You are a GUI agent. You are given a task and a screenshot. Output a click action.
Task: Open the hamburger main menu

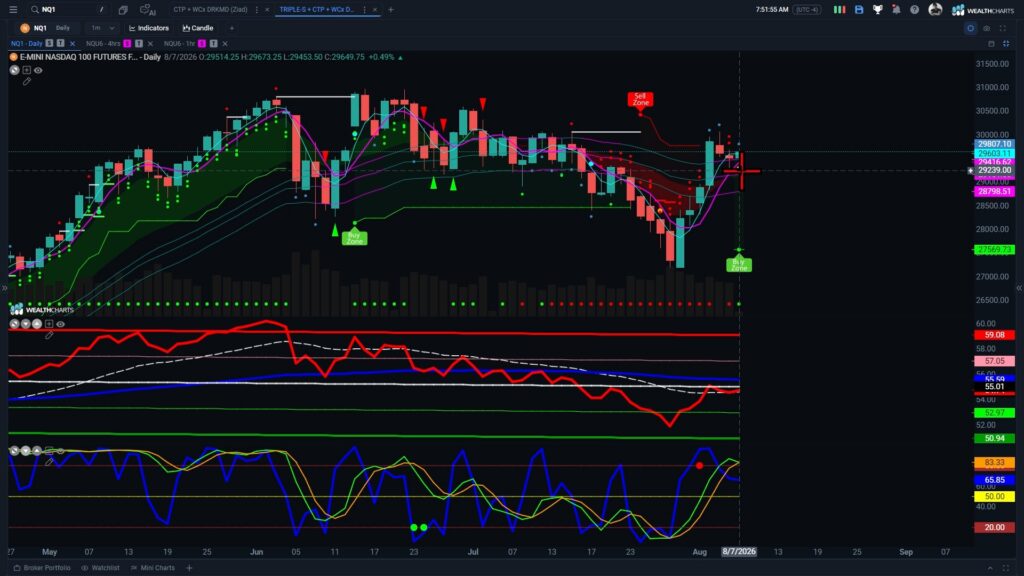click(x=13, y=10)
